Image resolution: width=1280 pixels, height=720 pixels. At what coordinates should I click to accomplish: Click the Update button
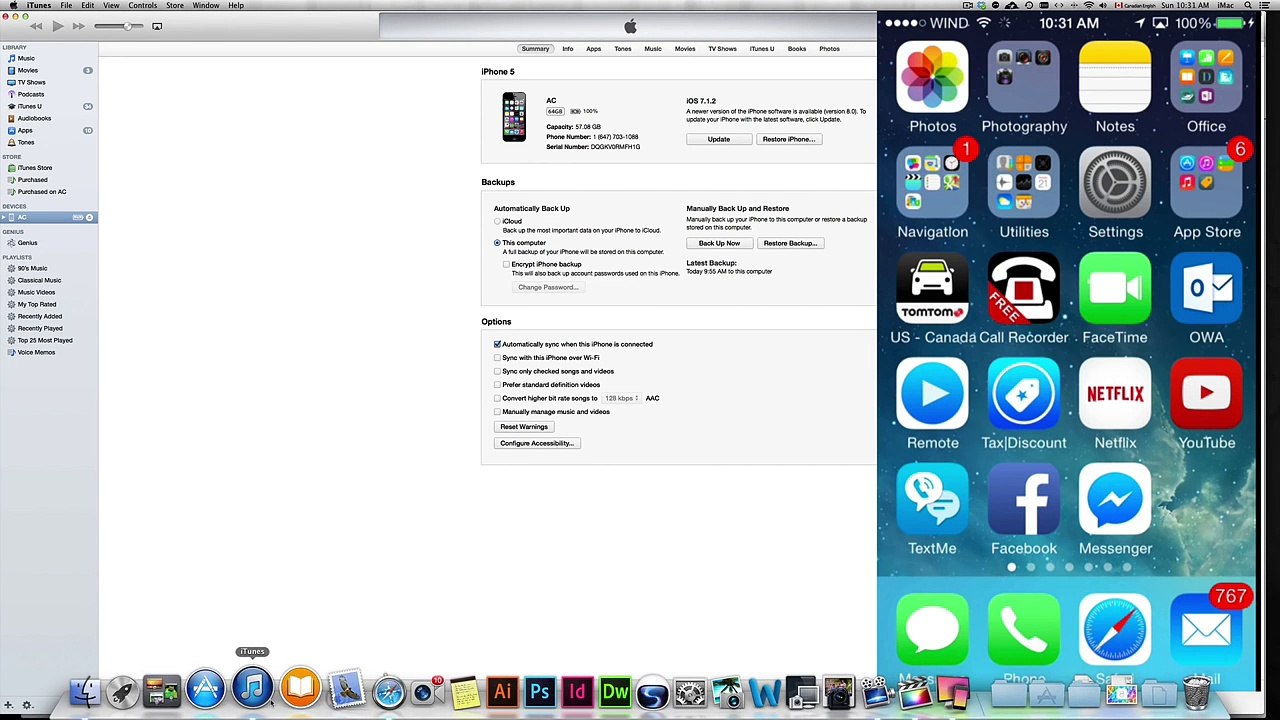[x=718, y=139]
